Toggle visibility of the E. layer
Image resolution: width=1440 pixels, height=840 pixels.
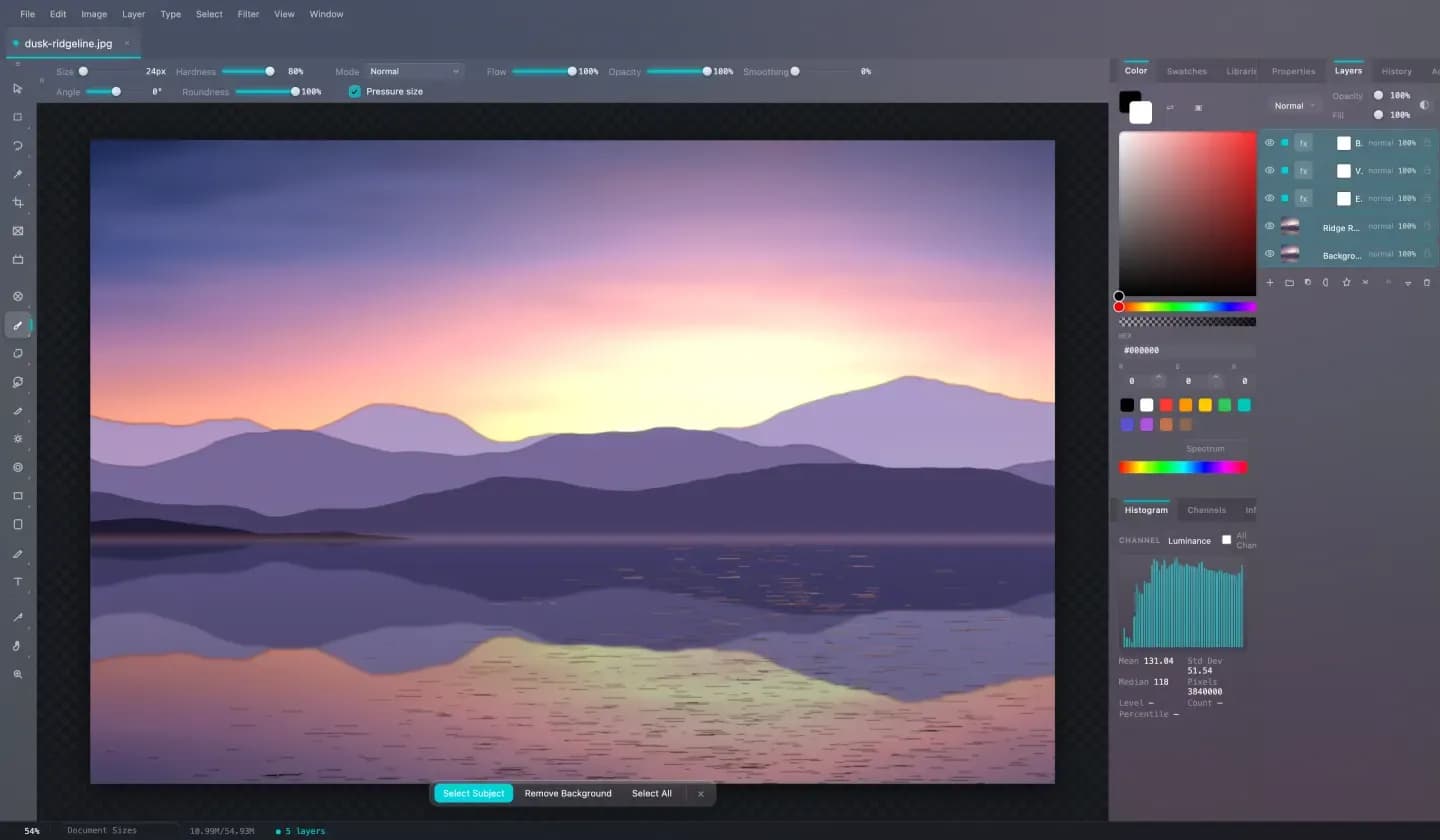click(1270, 198)
